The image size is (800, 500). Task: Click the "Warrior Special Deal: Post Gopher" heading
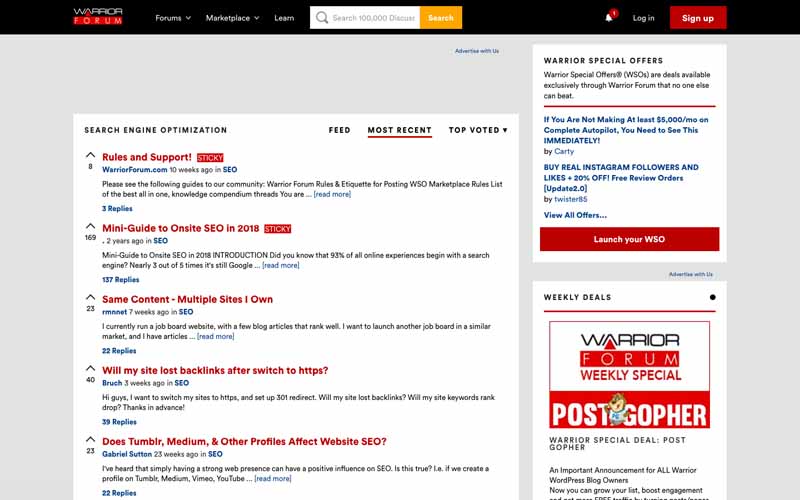pos(617,443)
